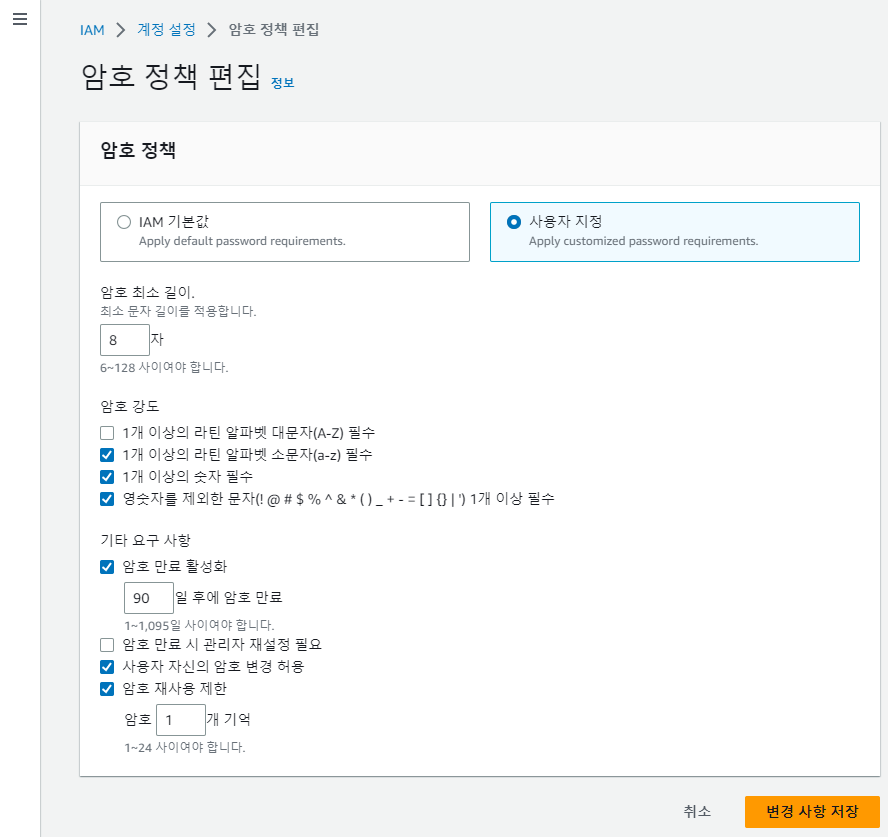
Task: Enable uppercase letter (A-Z) requirement checkbox
Action: coord(107,433)
